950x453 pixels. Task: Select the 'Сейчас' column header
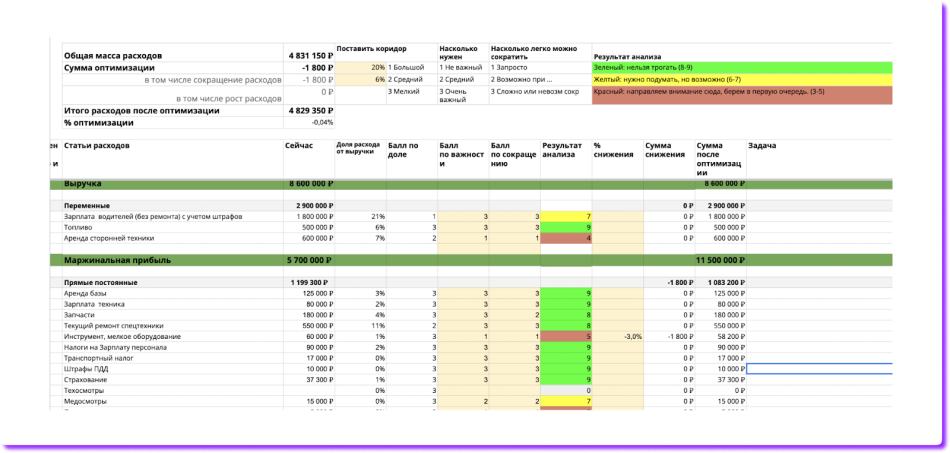pyautogui.click(x=298, y=146)
